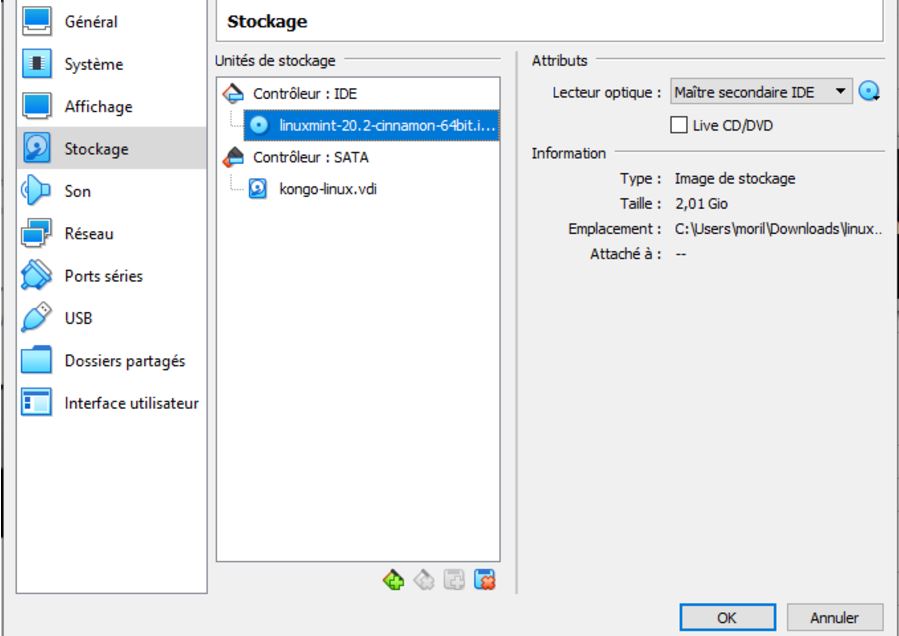Image resolution: width=899 pixels, height=636 pixels.
Task: Click the IDE controller icon
Action: [233, 94]
